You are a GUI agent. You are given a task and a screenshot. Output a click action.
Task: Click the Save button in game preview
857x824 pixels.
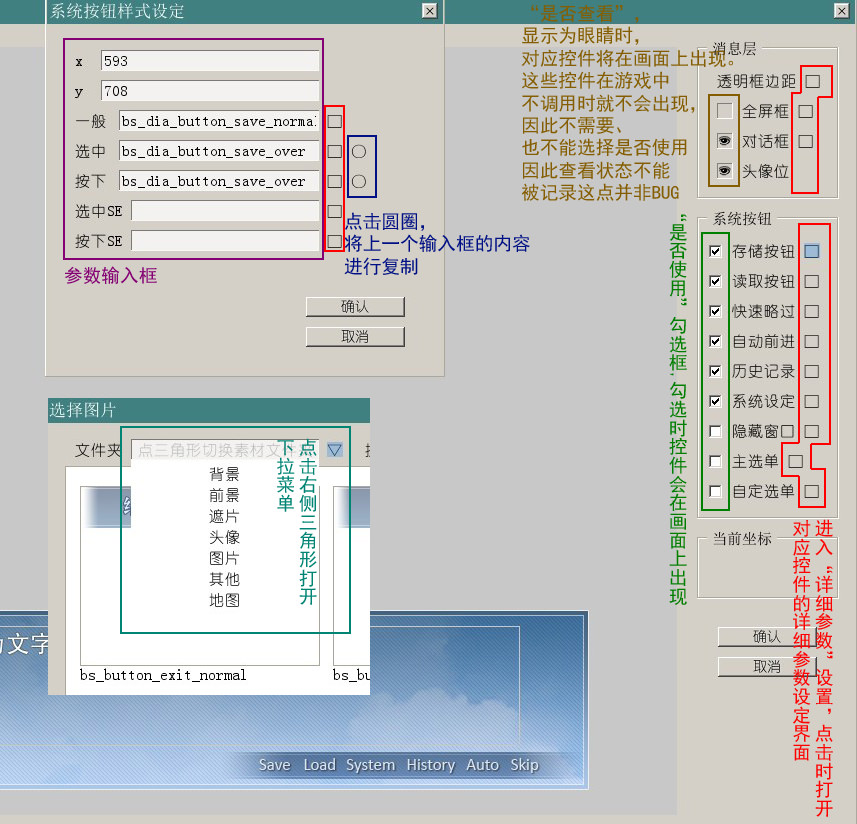(274, 764)
